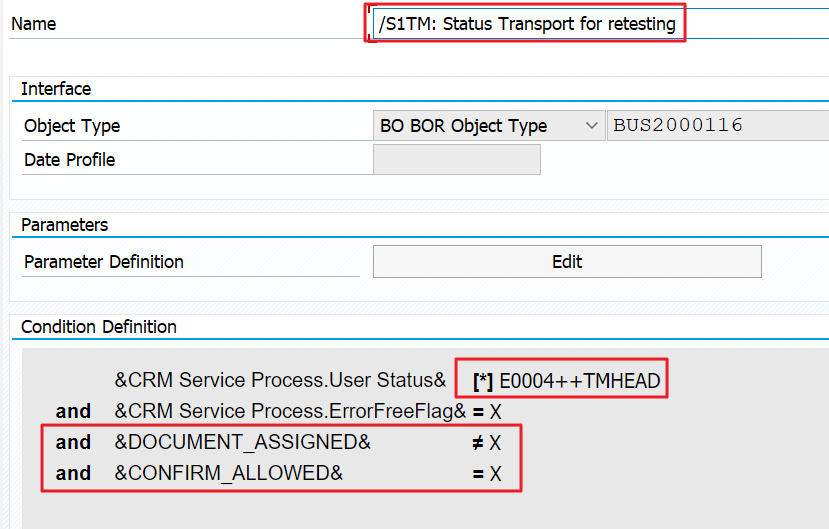Click the equals operator on ErrorFreeFlag line
This screenshot has height=529, width=829.
click(x=478, y=411)
